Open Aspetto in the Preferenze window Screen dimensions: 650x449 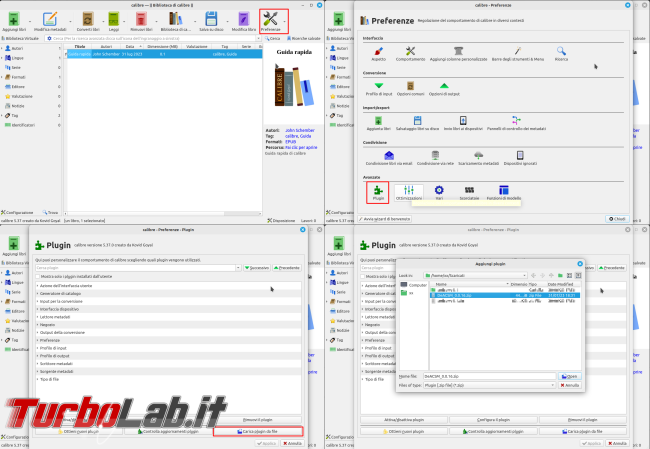point(378,54)
